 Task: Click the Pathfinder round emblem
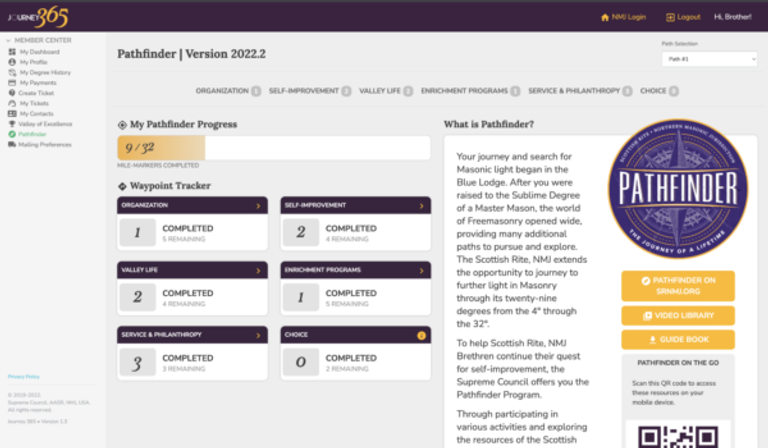(x=678, y=189)
